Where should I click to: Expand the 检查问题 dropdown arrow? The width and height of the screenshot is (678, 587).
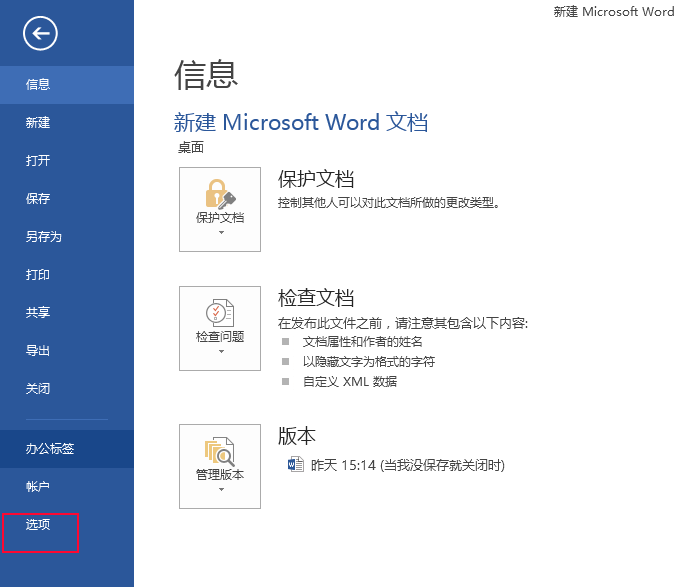click(x=221, y=351)
